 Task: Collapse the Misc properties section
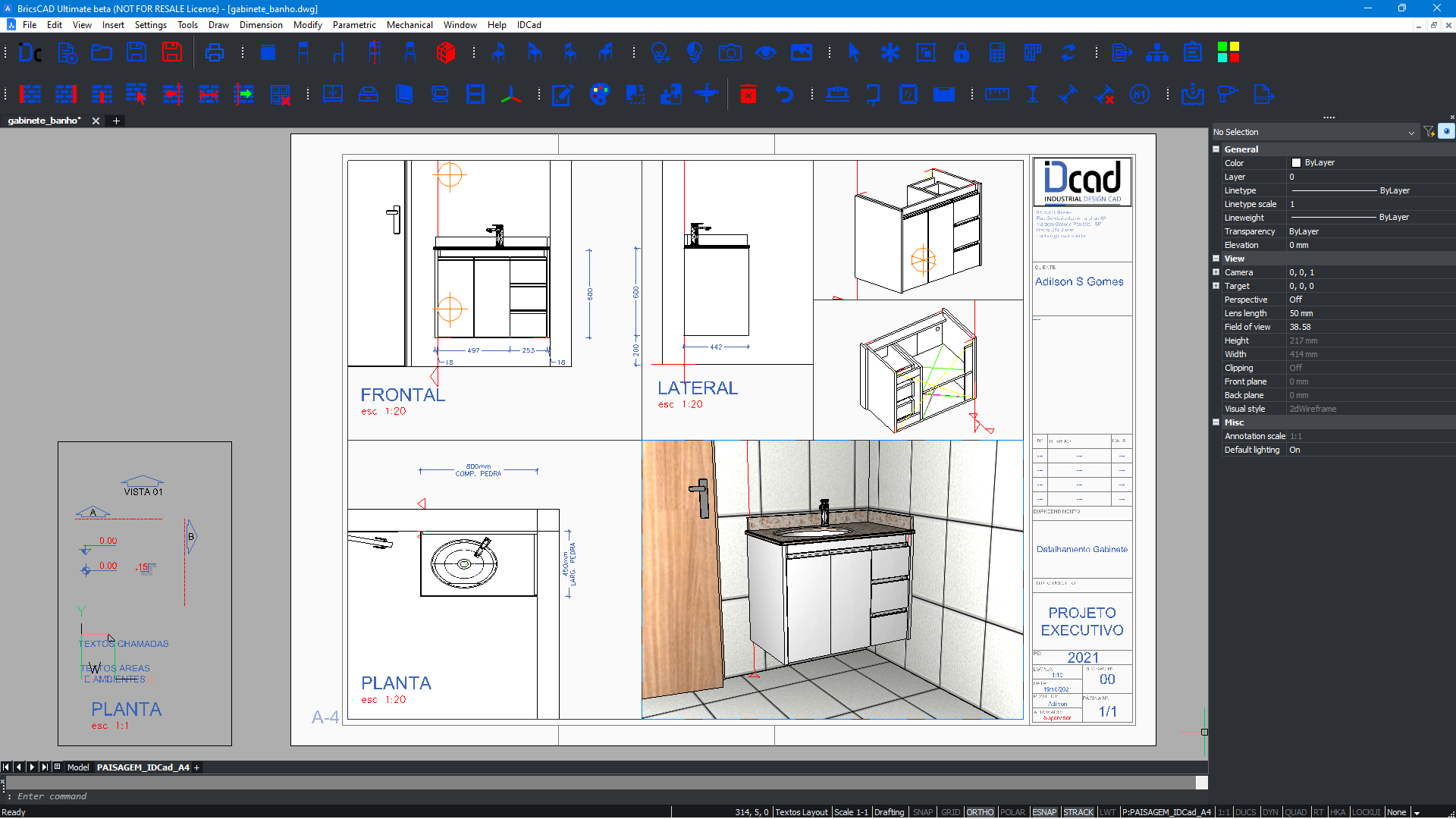point(1216,422)
